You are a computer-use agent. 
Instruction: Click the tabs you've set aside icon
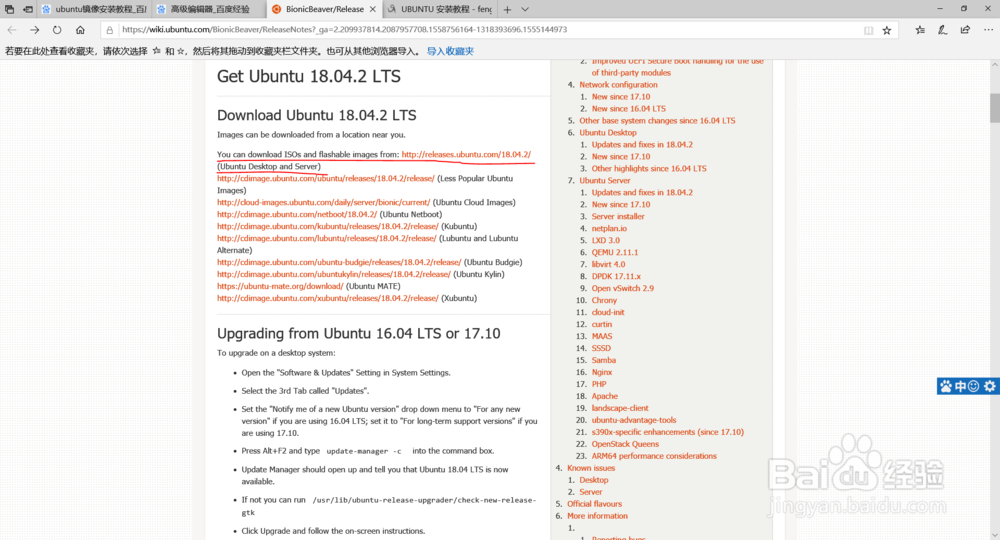click(x=10, y=10)
